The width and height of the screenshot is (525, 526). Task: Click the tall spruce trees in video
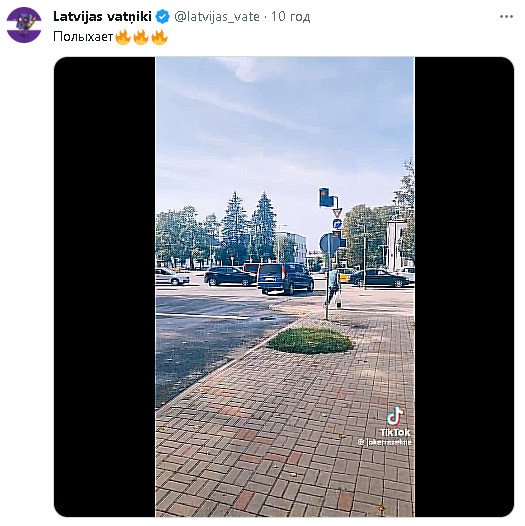(249, 227)
